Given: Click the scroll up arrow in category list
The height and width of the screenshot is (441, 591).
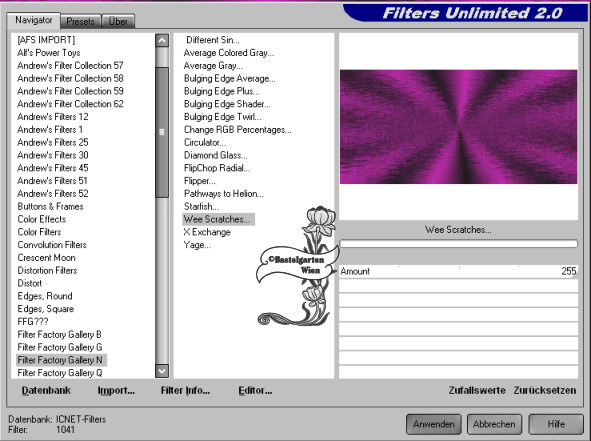Looking at the screenshot, I should [162, 40].
